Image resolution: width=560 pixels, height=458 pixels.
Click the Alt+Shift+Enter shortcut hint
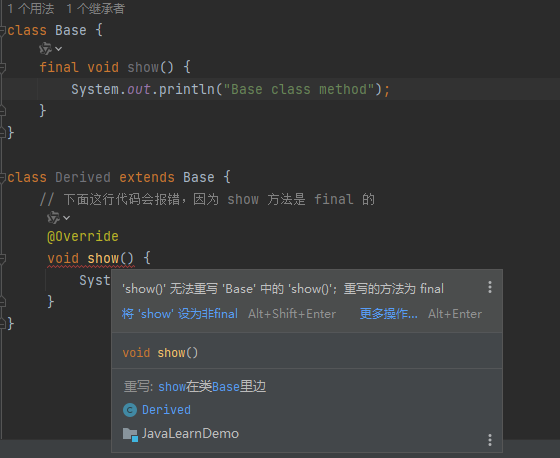tap(292, 314)
